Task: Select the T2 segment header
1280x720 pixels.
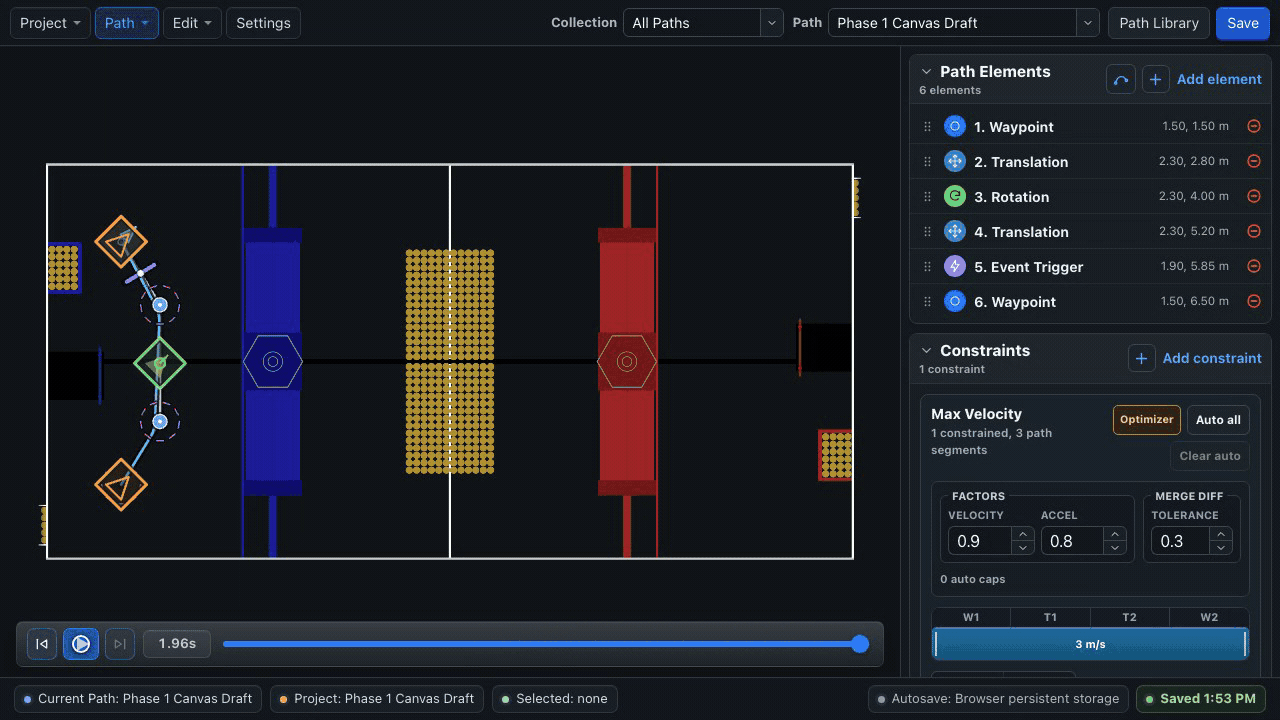Action: [1129, 617]
